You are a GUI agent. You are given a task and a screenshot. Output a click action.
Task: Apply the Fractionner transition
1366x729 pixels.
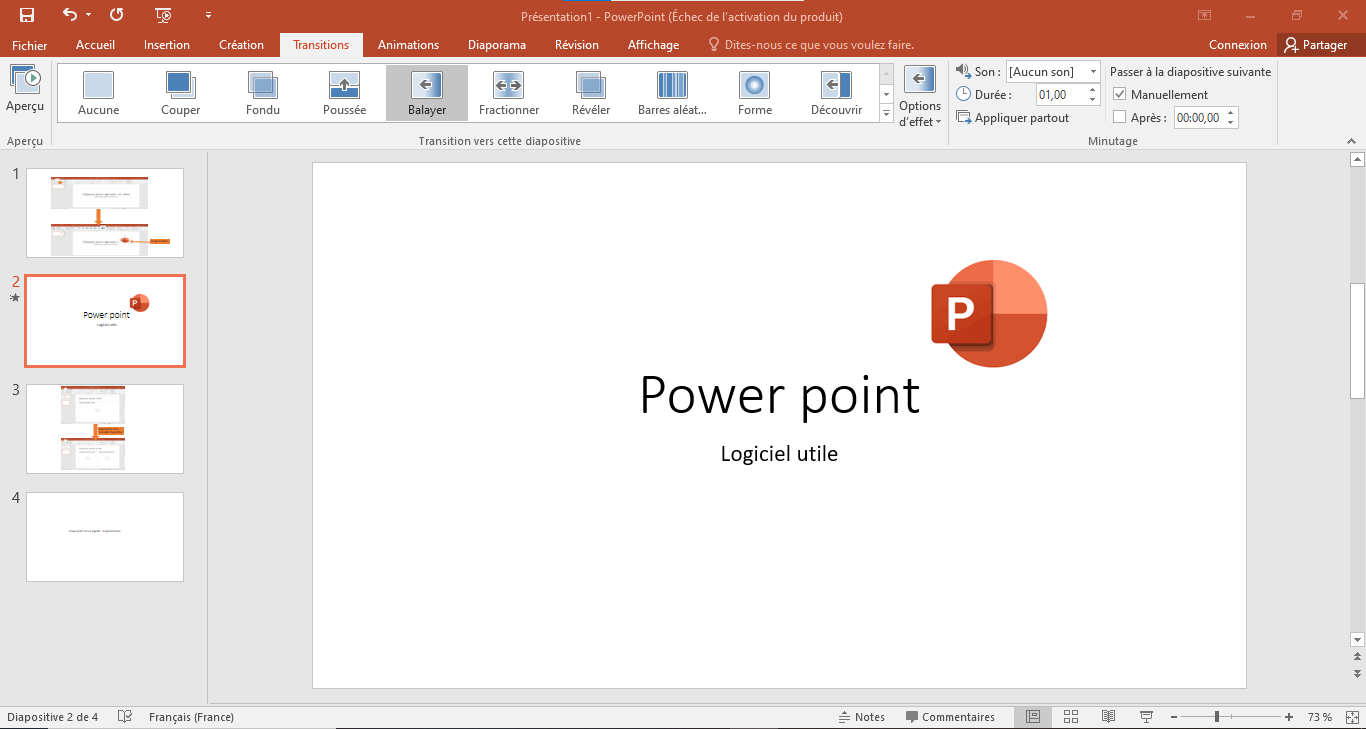509,93
